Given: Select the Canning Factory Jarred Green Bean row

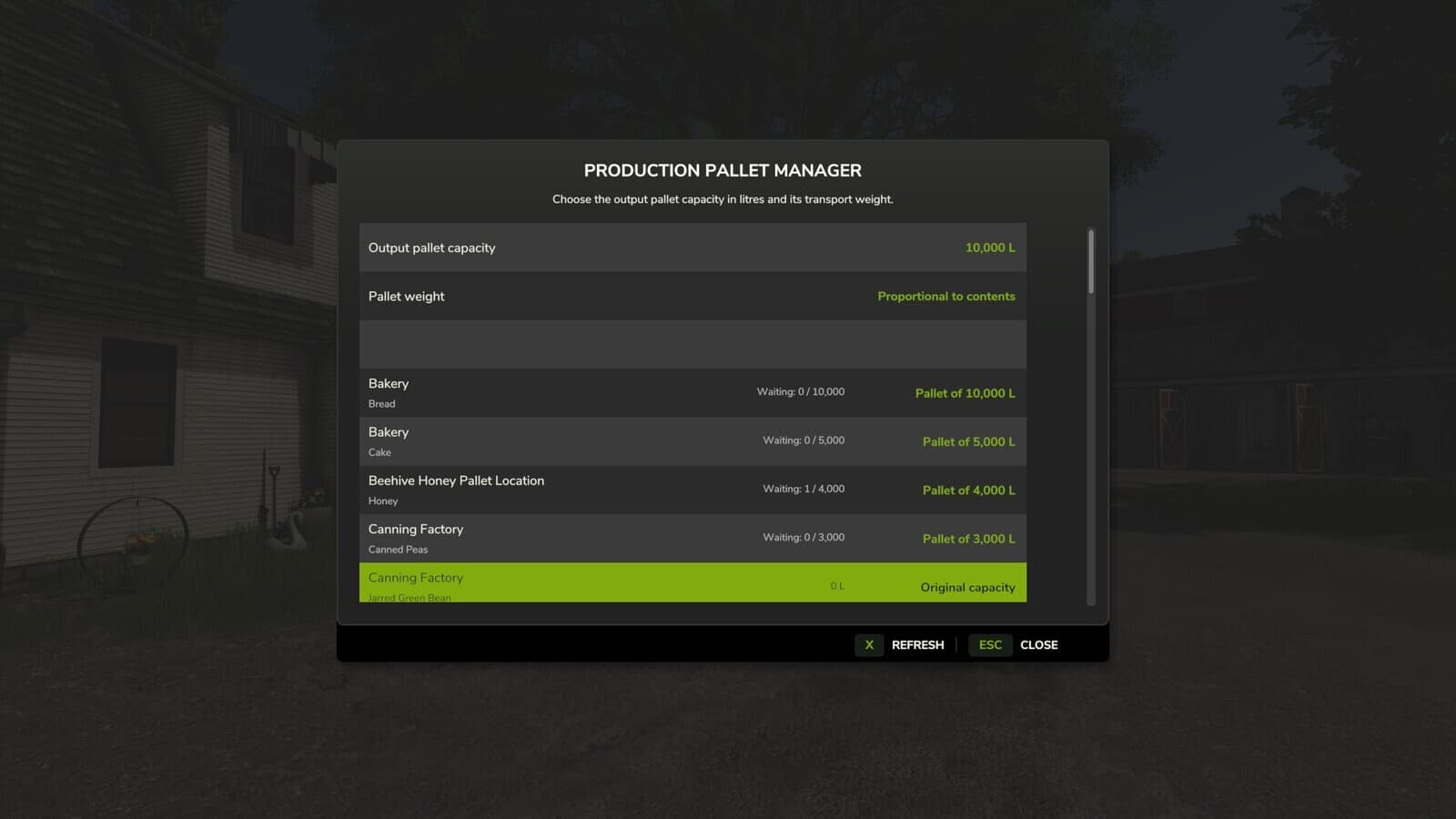Looking at the screenshot, I should coord(693,582).
